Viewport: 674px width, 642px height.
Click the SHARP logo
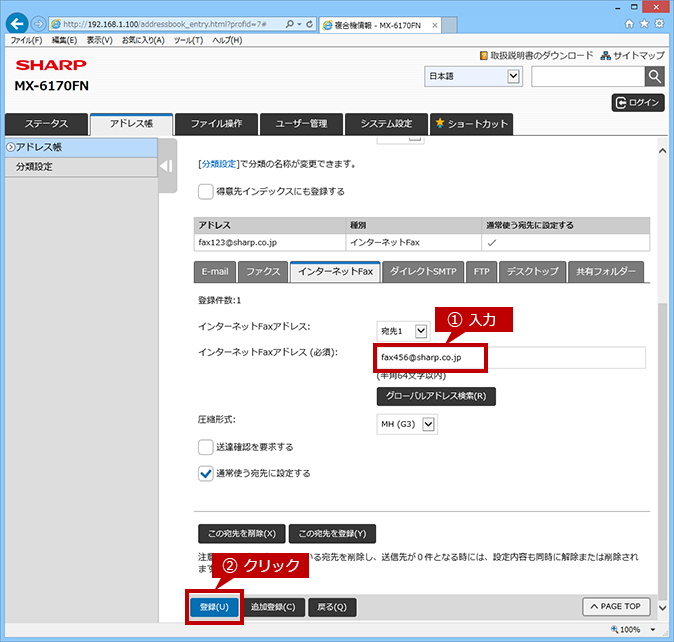point(51,65)
